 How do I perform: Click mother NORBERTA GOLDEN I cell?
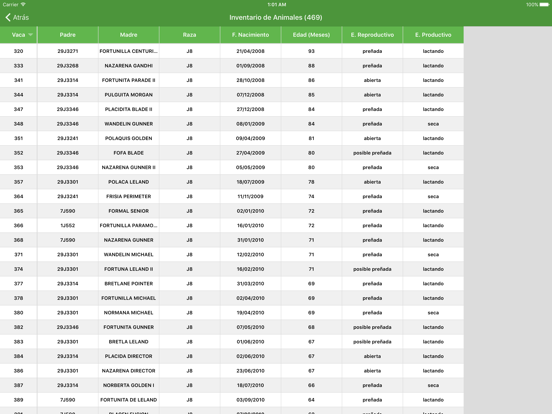pyautogui.click(x=128, y=385)
